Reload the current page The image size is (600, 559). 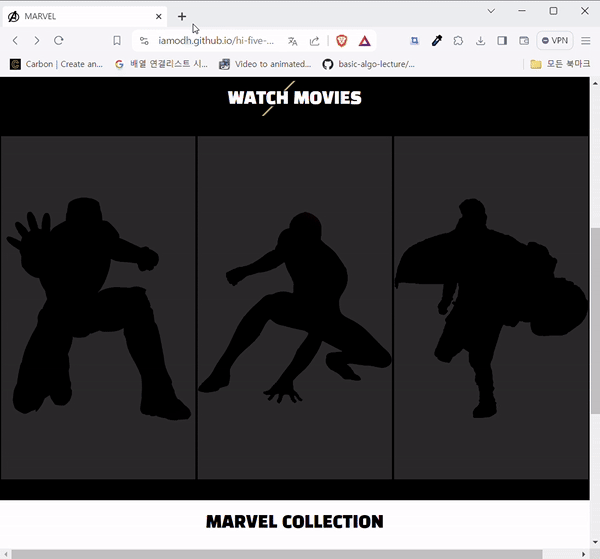tap(59, 41)
